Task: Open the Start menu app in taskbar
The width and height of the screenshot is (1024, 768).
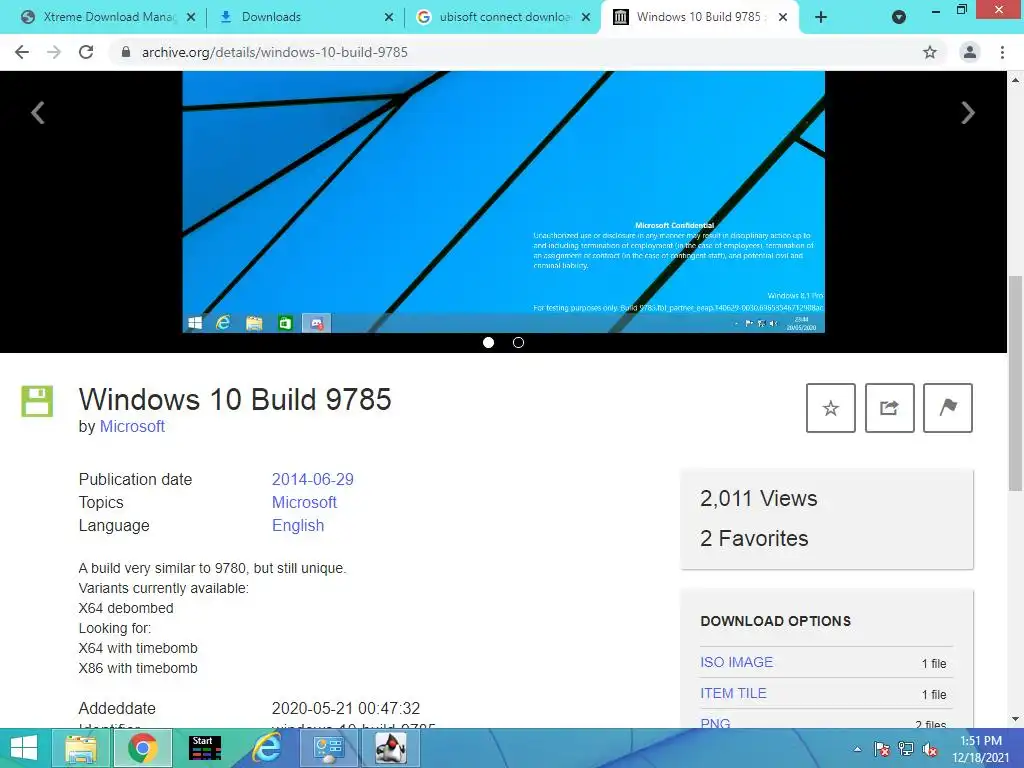Action: tap(204, 748)
